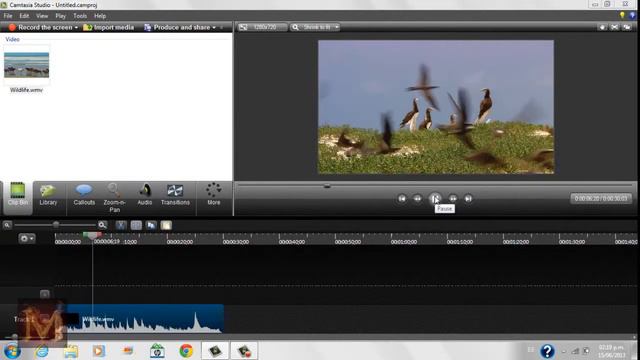Image resolution: width=640 pixels, height=360 pixels.
Task: Click the blue help icon in menu bar
Action: 633,16
